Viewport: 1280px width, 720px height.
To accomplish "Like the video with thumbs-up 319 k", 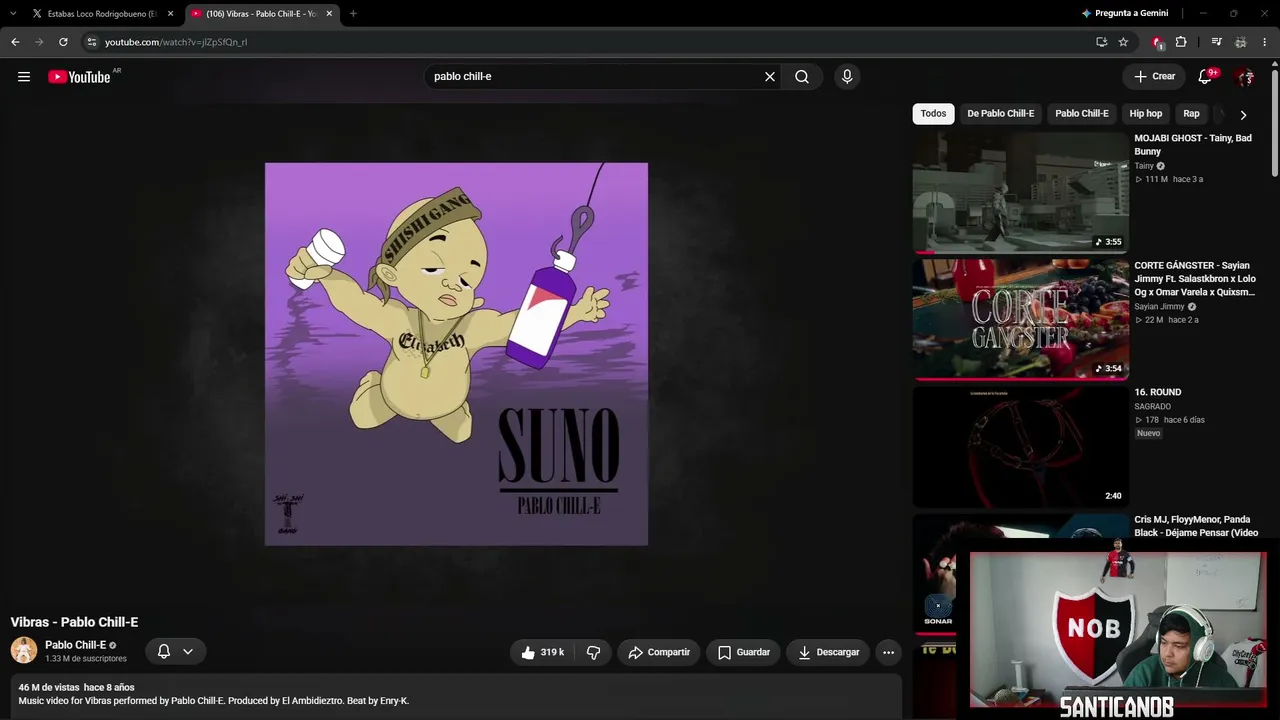I will point(542,652).
